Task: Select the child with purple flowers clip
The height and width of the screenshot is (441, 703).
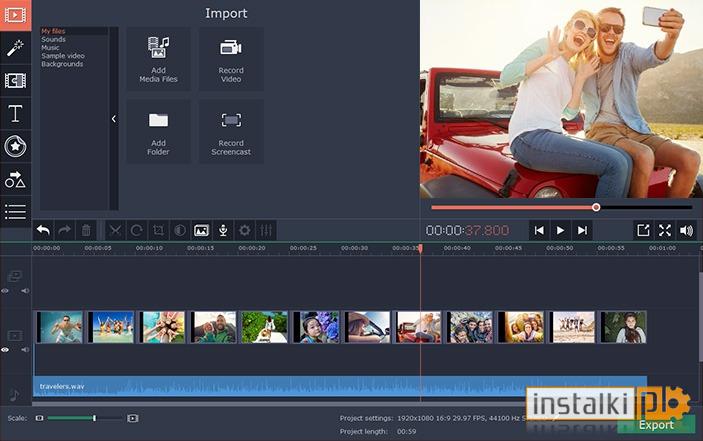Action: (x=316, y=328)
